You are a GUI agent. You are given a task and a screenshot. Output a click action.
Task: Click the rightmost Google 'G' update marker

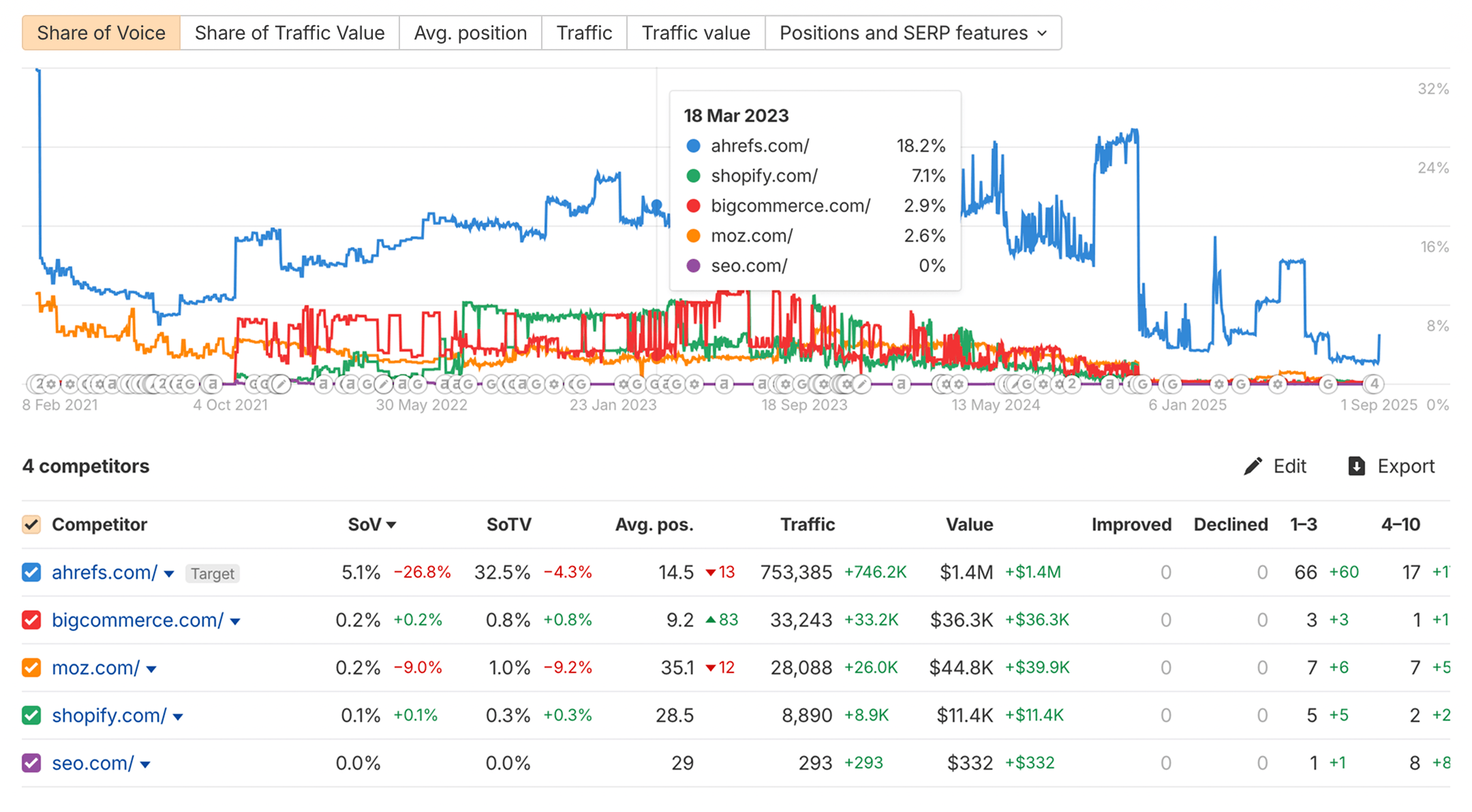coord(1328,384)
